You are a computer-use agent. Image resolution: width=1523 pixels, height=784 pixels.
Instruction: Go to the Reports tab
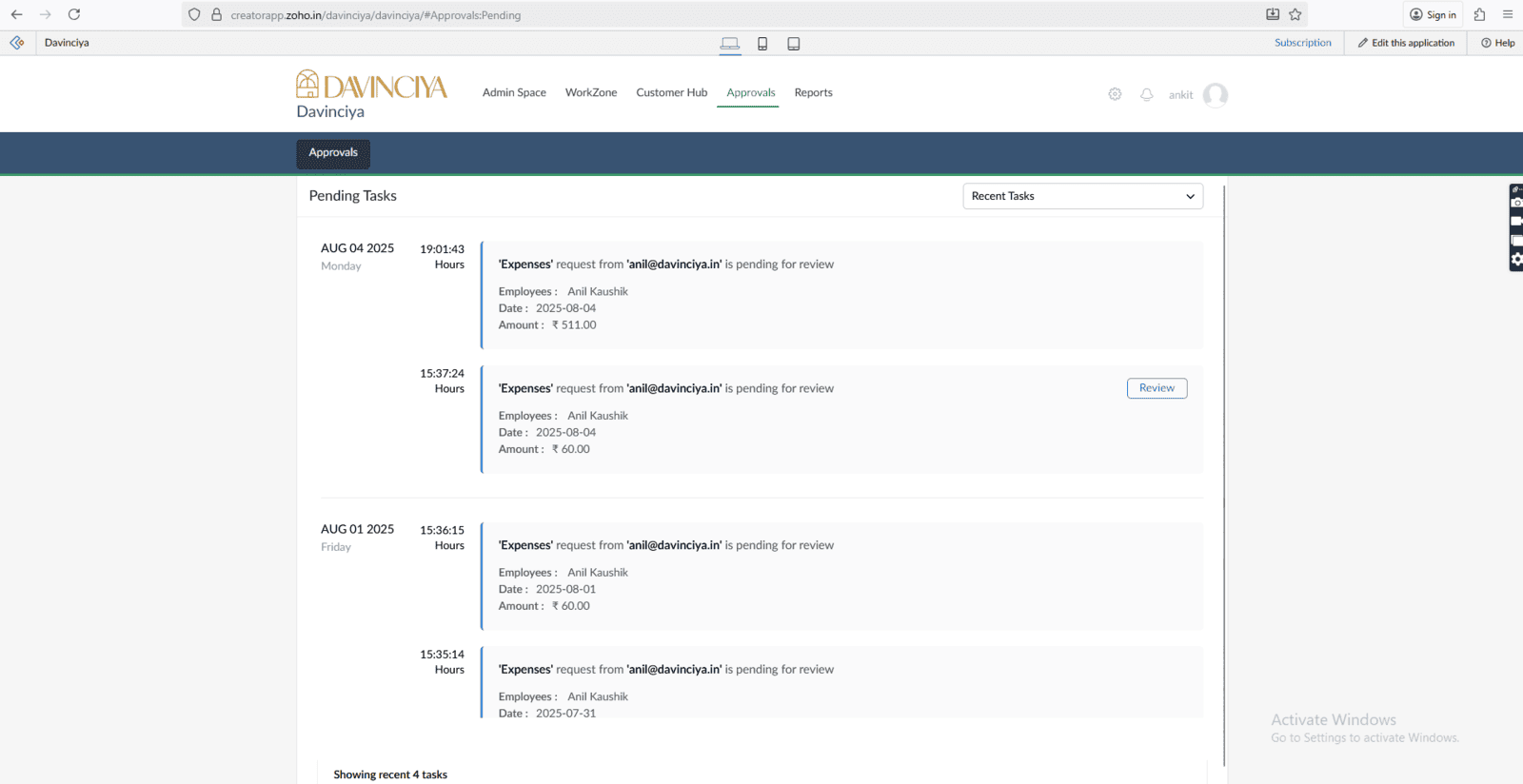pyautogui.click(x=813, y=93)
